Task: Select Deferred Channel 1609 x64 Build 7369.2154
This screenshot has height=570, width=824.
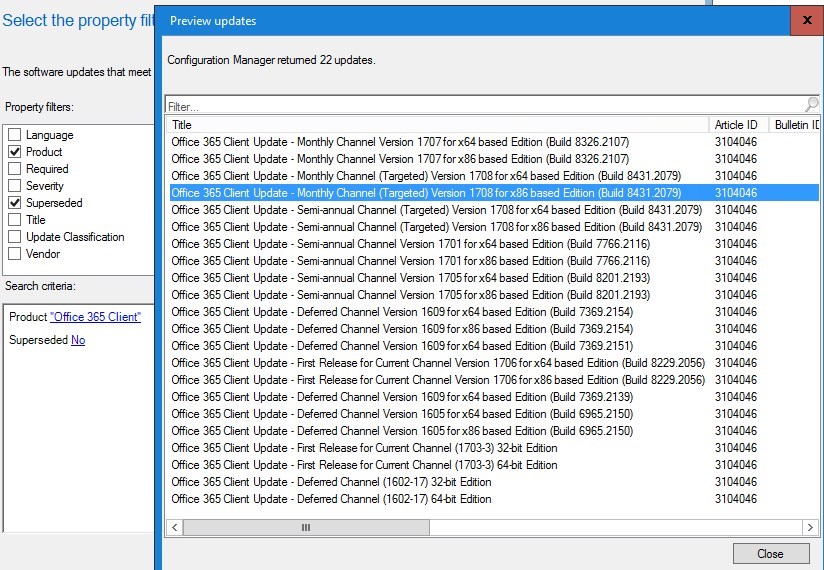Action: [494, 312]
